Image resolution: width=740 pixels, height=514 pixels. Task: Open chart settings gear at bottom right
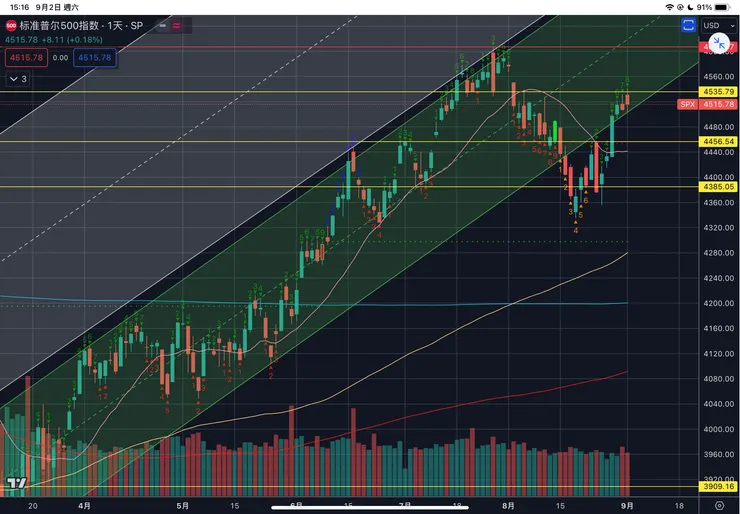tap(721, 507)
